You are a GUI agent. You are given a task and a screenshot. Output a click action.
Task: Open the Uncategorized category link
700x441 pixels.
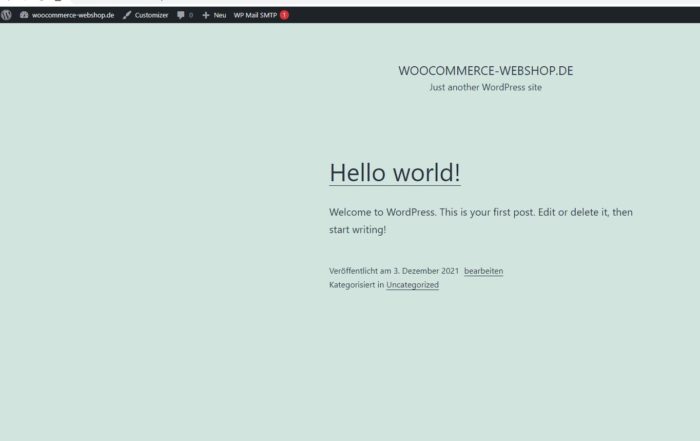tap(412, 285)
